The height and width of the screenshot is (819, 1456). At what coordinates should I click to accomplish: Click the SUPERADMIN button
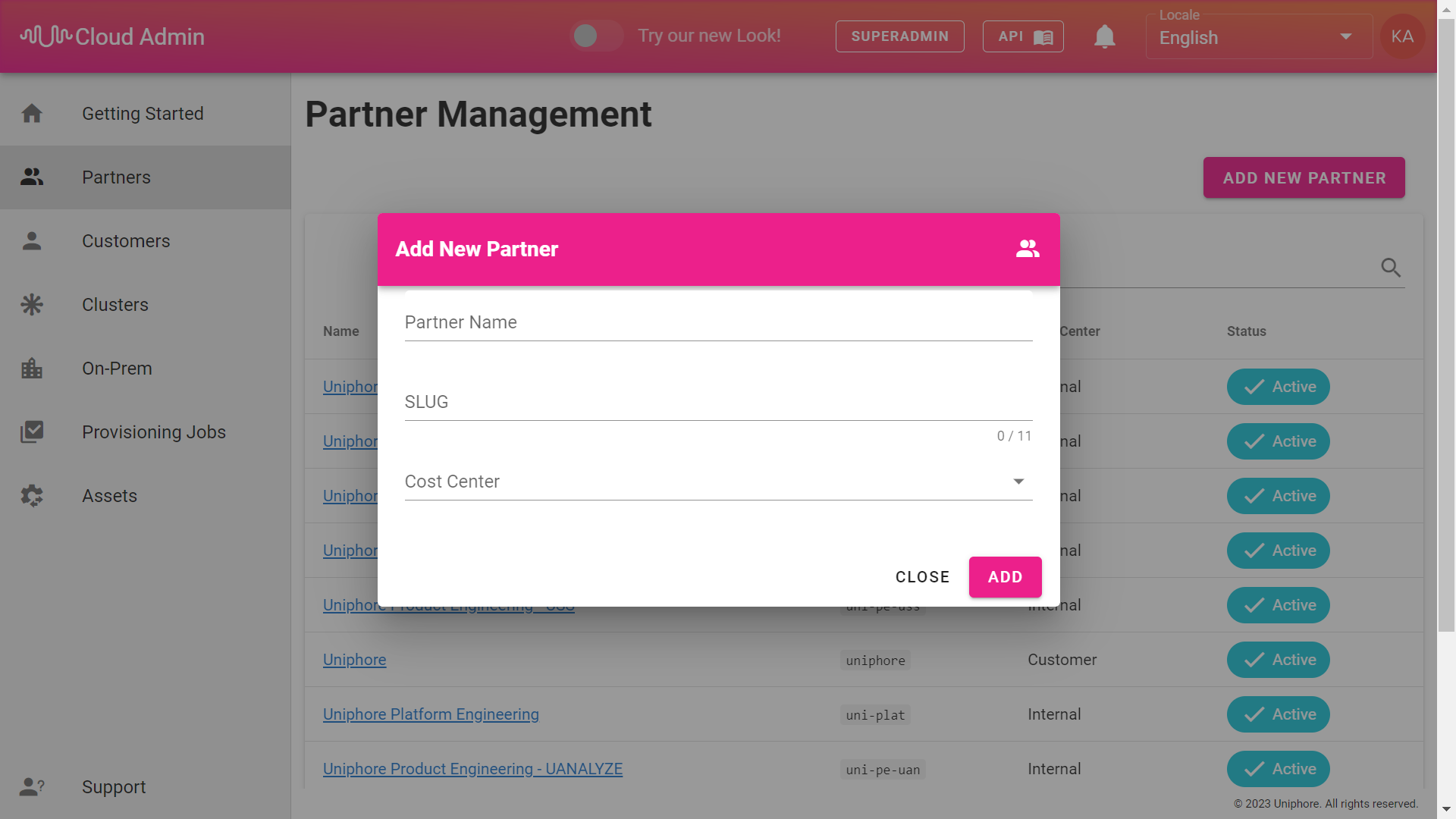[x=899, y=36]
